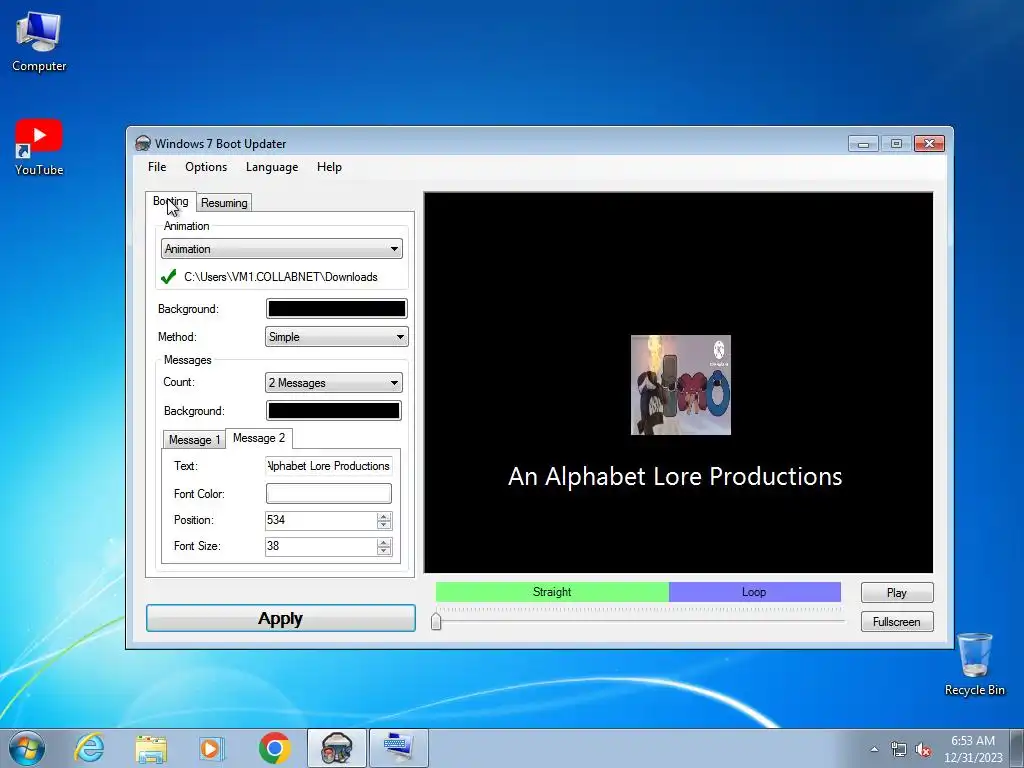Click the Font Size value field 38
Screen dimensions: 1024x768
(x=321, y=546)
